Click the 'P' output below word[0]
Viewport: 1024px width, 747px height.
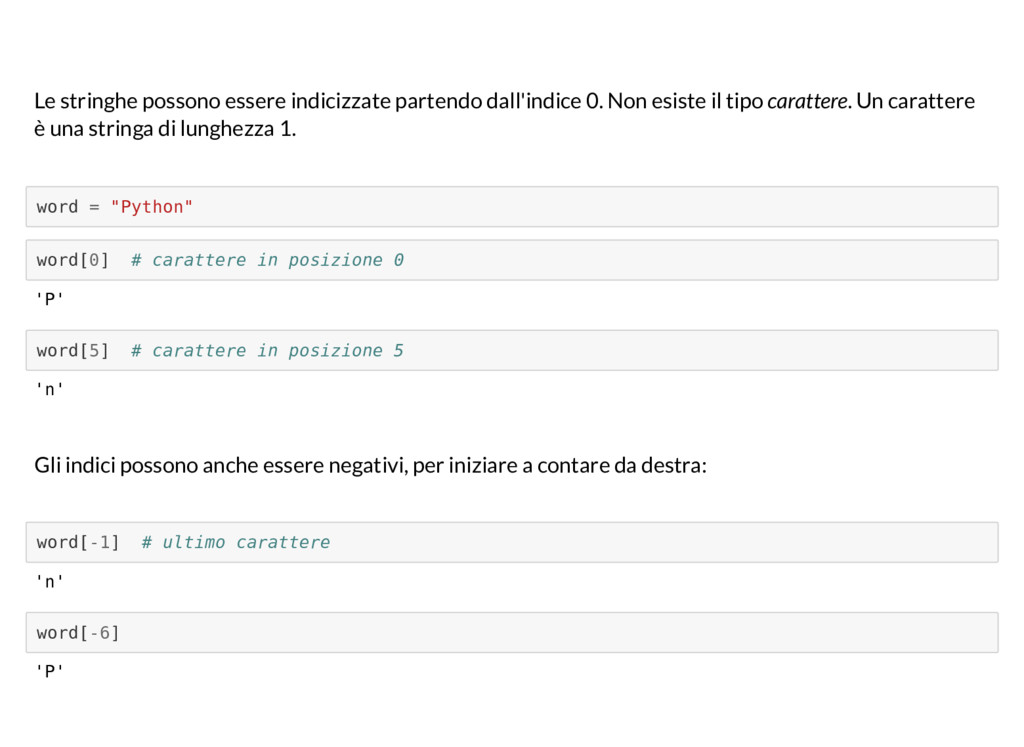point(50,299)
